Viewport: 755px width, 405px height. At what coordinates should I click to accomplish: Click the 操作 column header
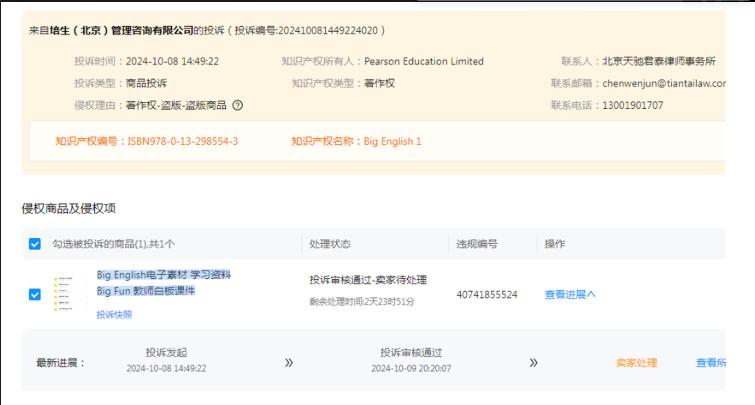pyautogui.click(x=555, y=244)
